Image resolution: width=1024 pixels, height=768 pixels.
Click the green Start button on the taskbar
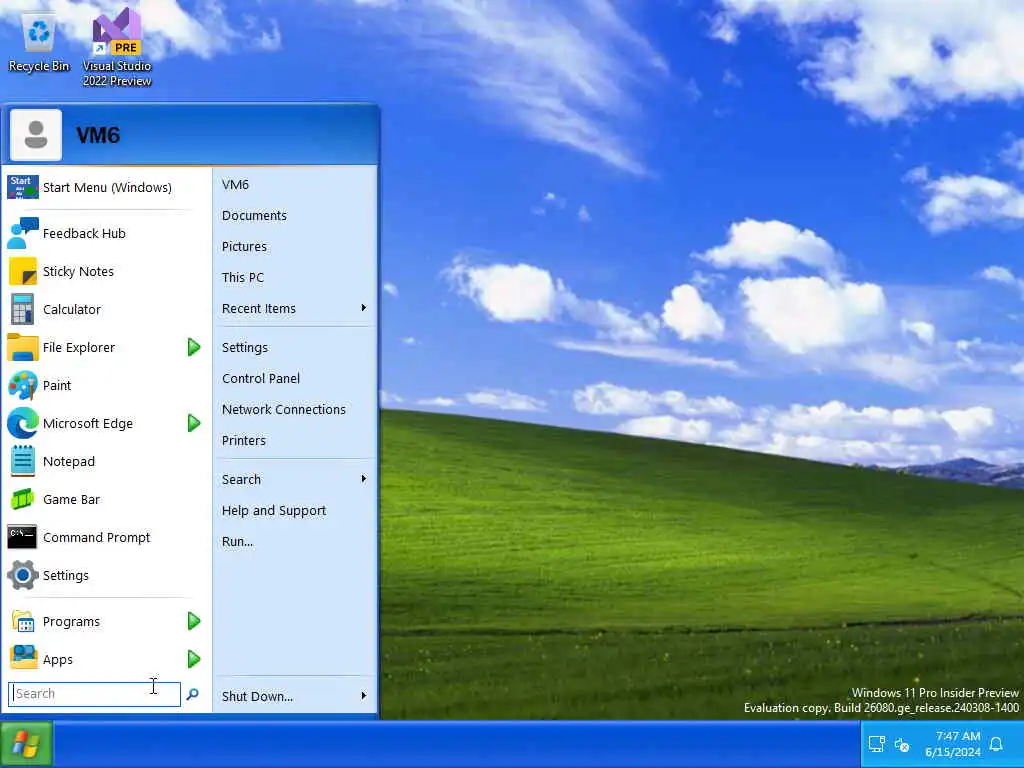pos(26,743)
